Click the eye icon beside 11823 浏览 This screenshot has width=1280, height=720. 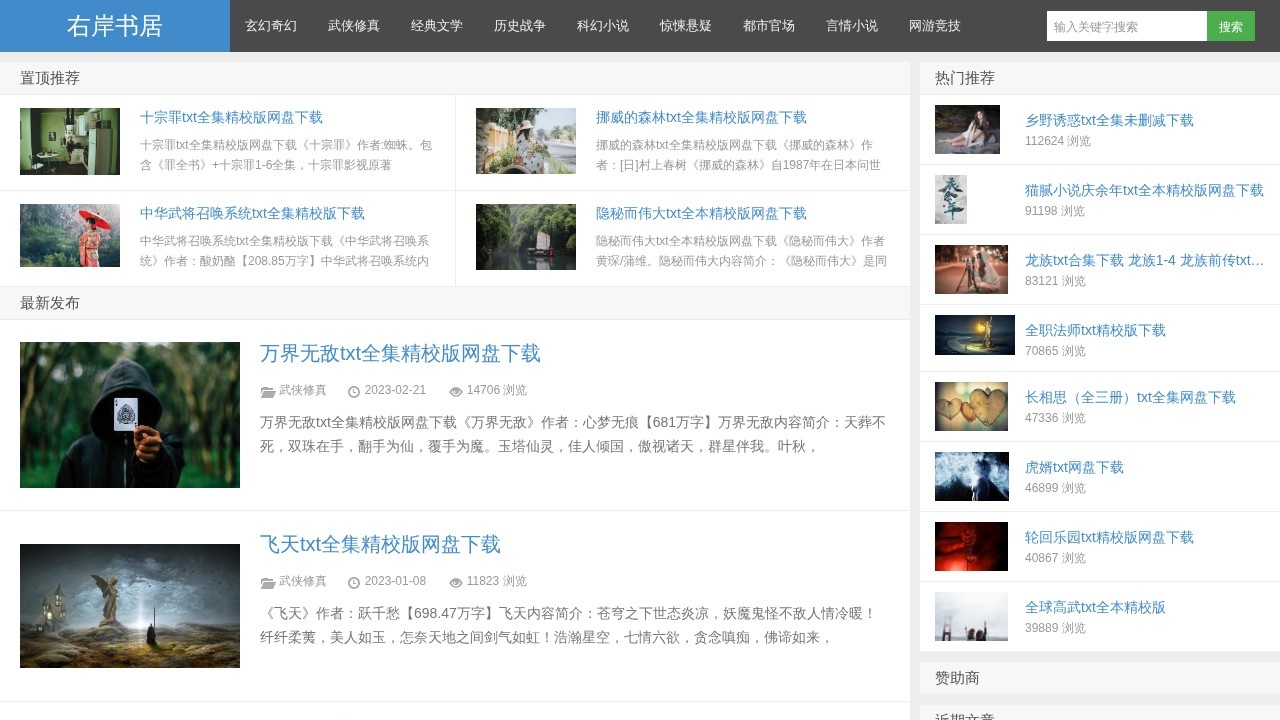click(x=456, y=582)
